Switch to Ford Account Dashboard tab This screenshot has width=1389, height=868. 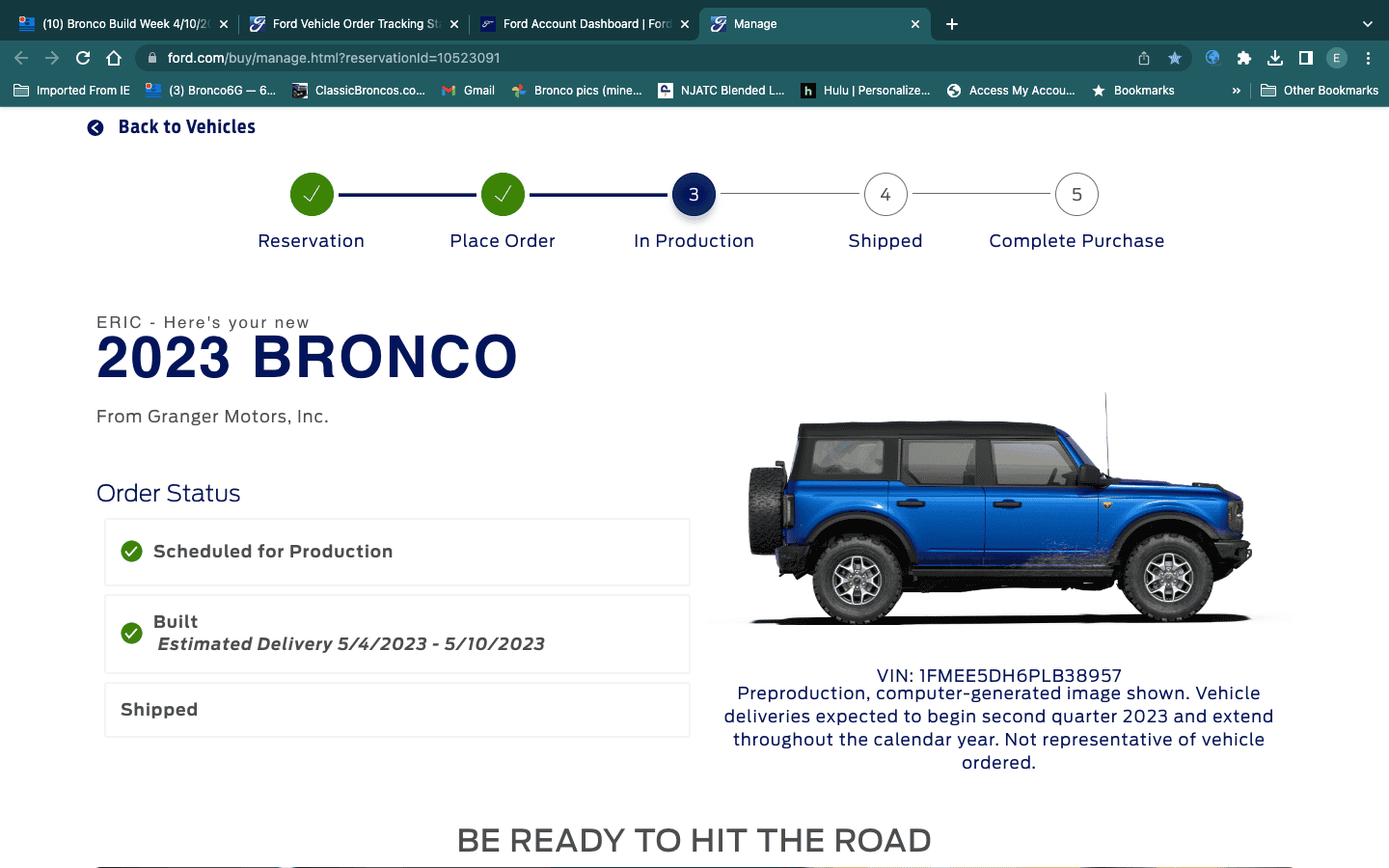pyautogui.click(x=585, y=24)
